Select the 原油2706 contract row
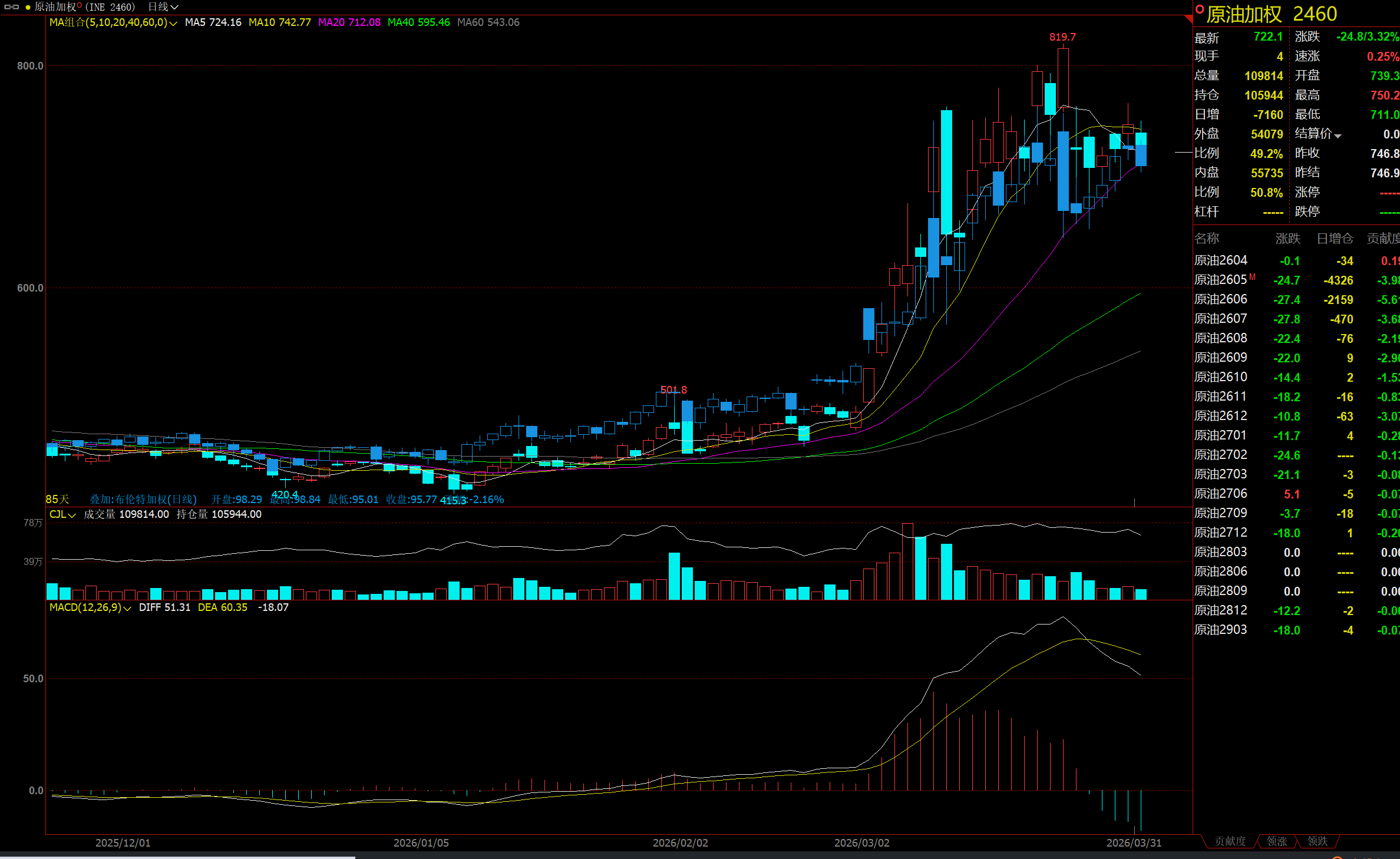The width and height of the screenshot is (1400, 859). [x=1221, y=494]
